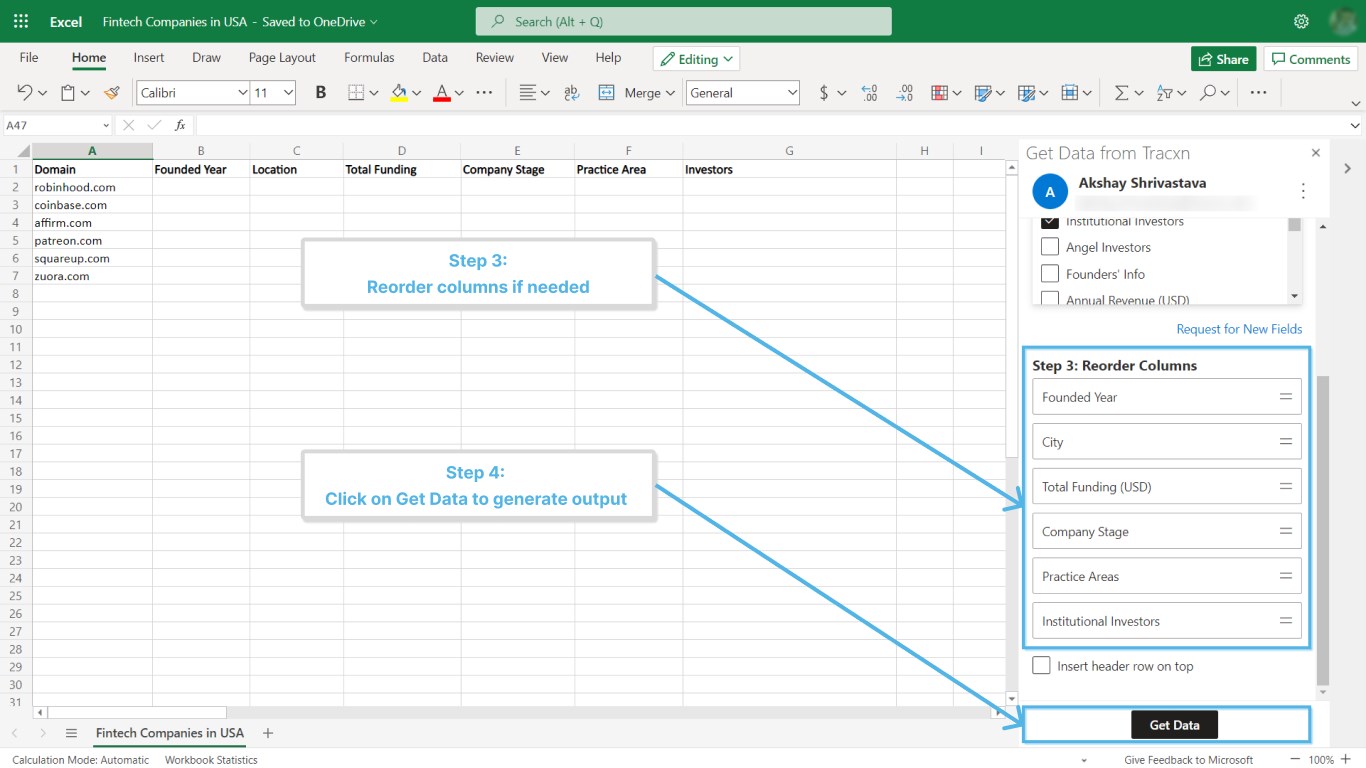Viewport: 1366px width, 768px height.
Task: Toggle Wrap Text icon
Action: click(x=572, y=93)
